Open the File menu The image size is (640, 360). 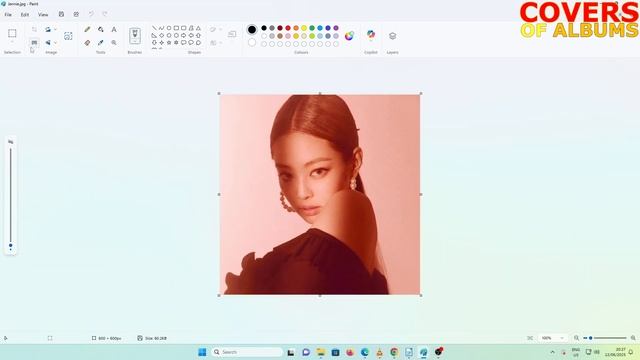[x=8, y=14]
